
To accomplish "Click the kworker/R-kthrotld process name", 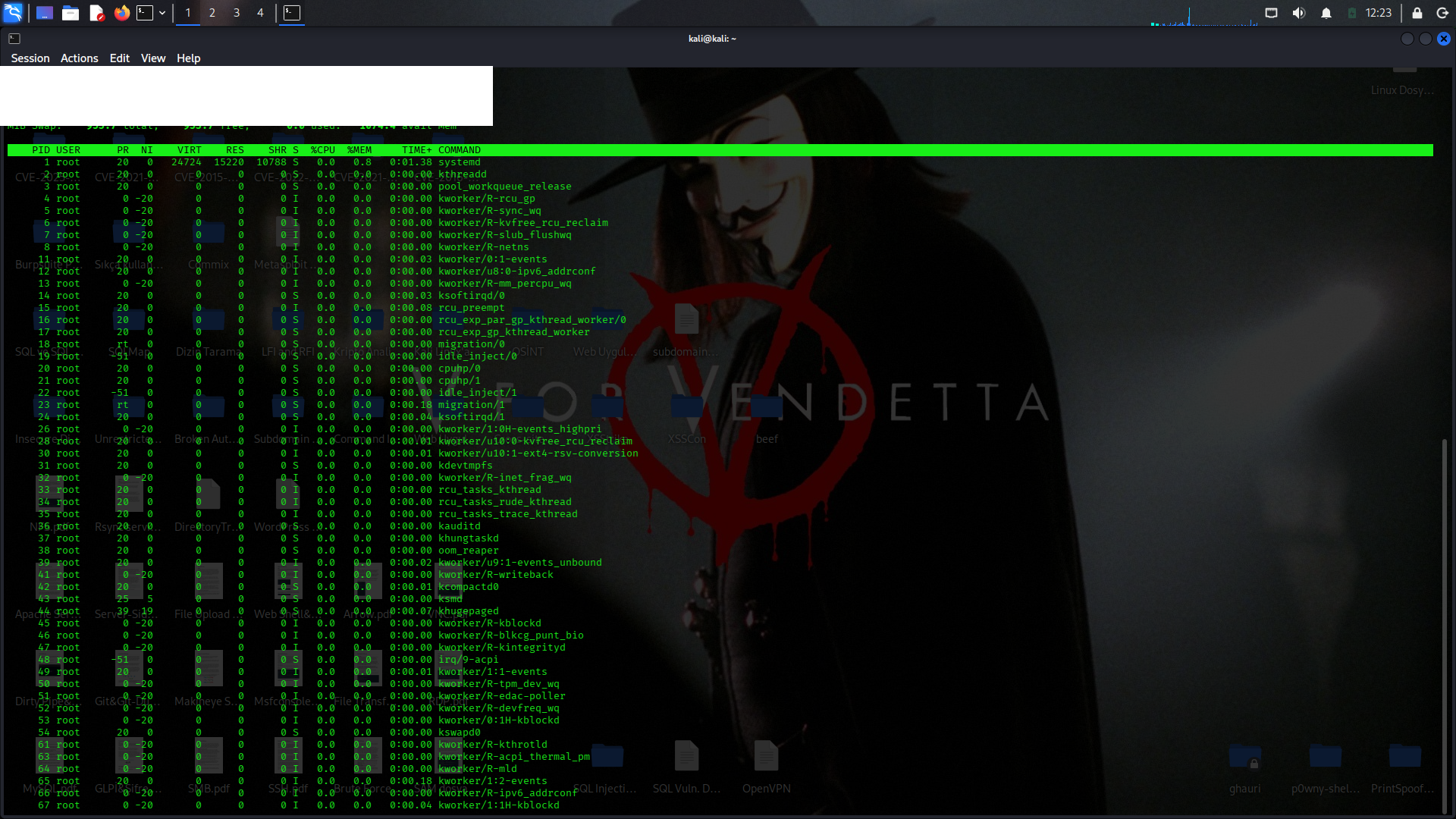I will 493,745.
